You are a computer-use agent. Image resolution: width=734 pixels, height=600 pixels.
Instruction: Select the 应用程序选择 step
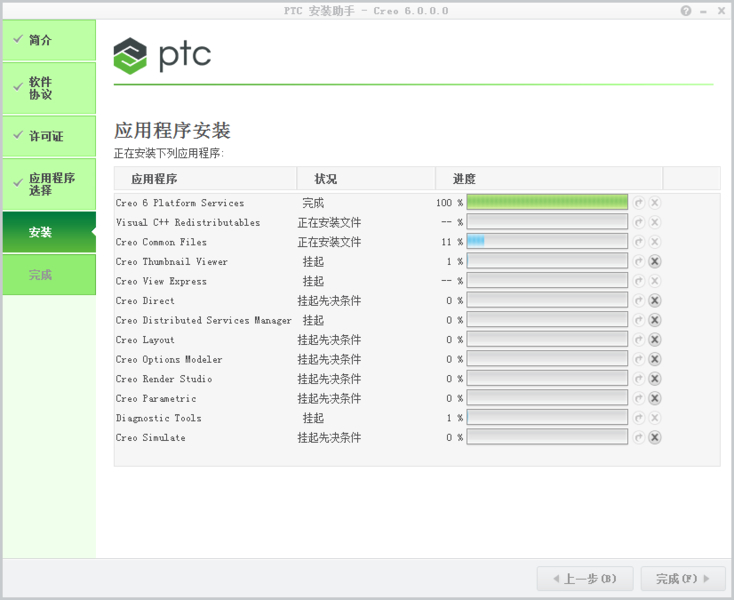coord(49,184)
